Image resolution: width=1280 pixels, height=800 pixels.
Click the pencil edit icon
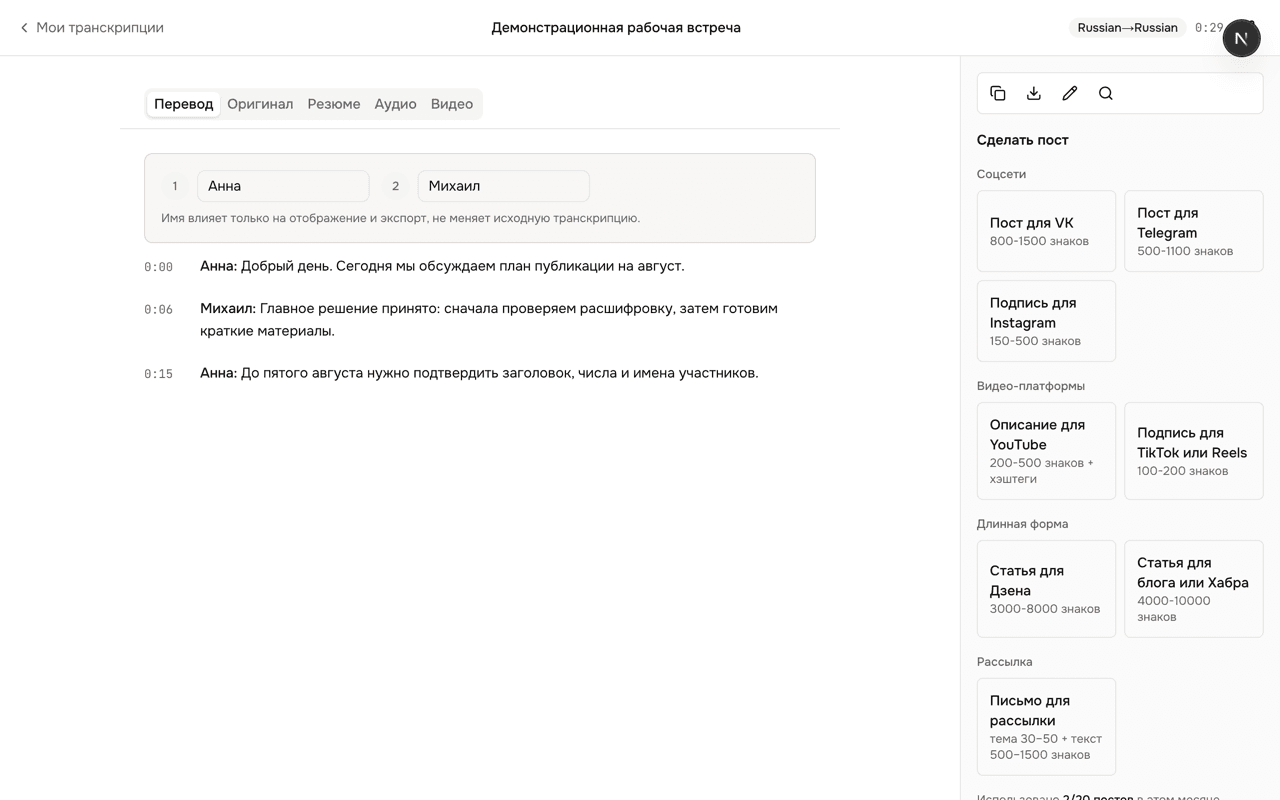(1070, 93)
